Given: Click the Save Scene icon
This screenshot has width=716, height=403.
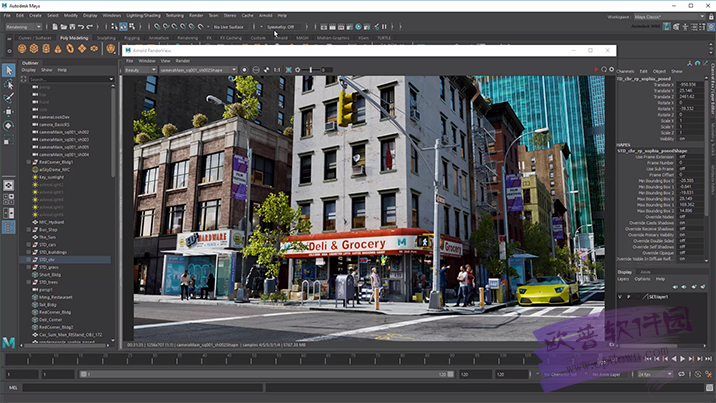Looking at the screenshot, I should (72, 27).
